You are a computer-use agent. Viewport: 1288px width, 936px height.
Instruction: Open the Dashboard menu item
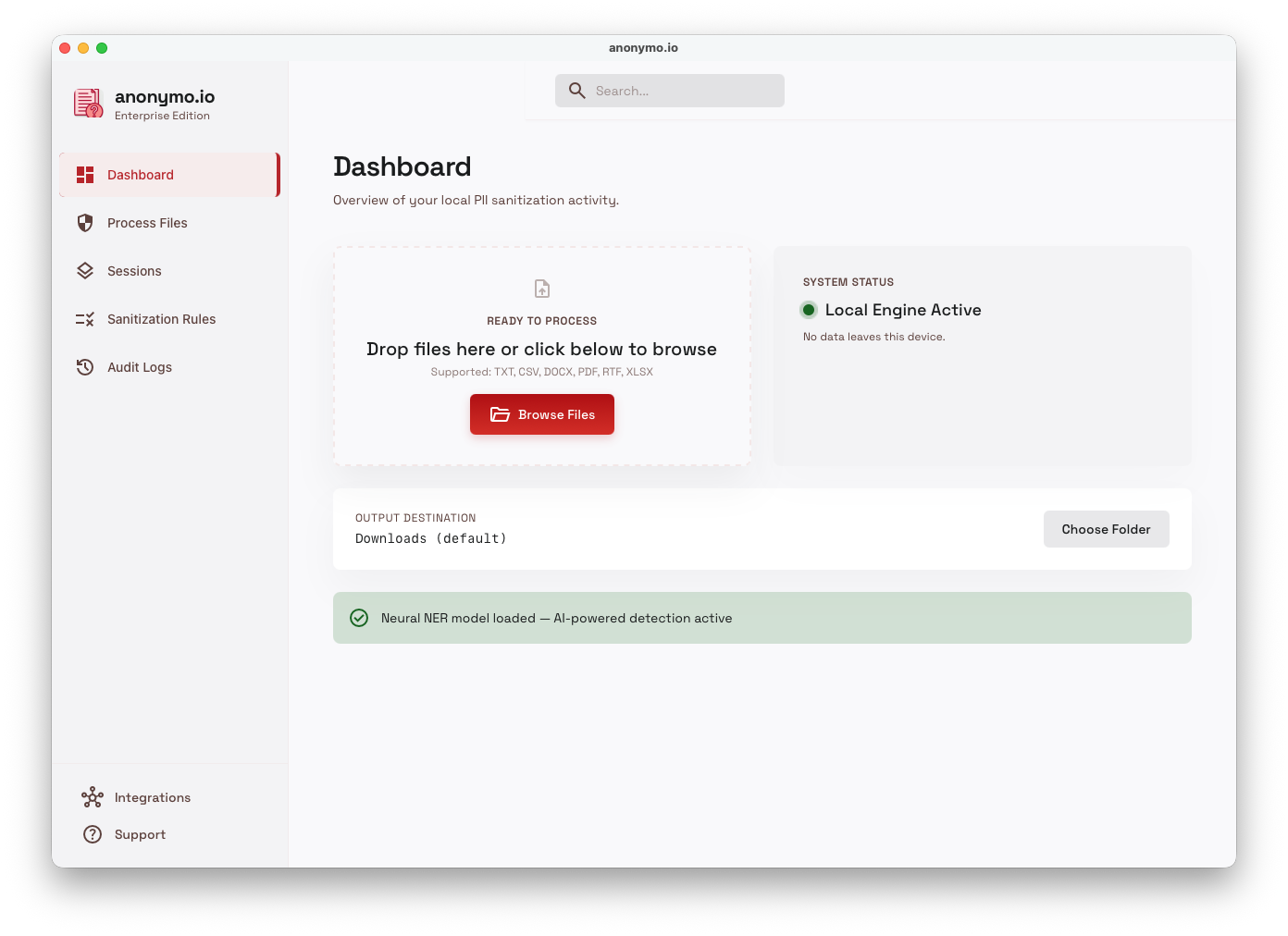169,175
